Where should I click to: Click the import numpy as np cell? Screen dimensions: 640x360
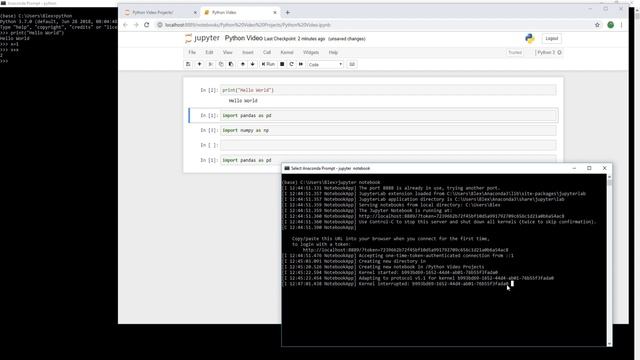(x=388, y=130)
